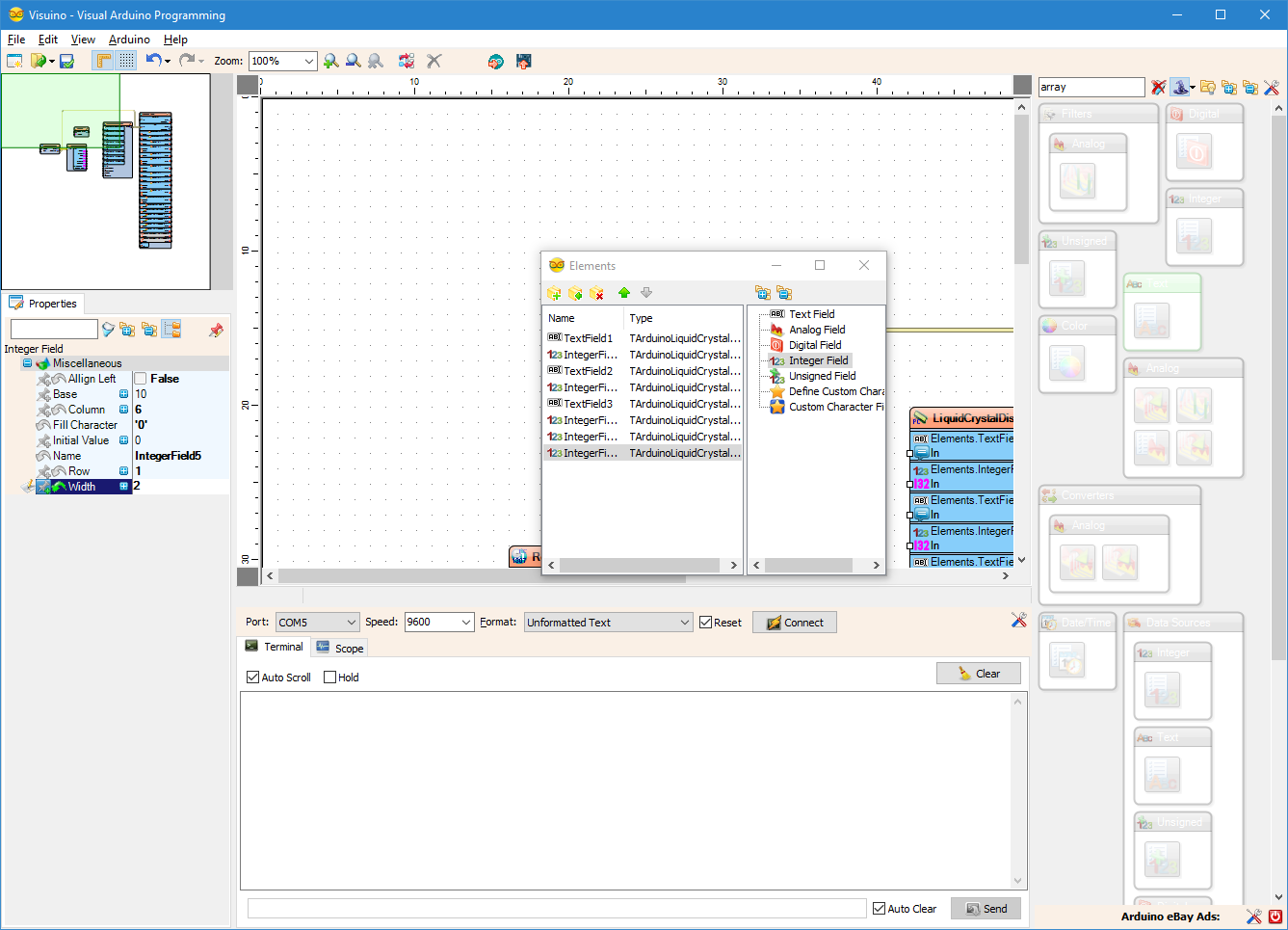Select the Zoom In magnifier on the toolbar

(332, 61)
